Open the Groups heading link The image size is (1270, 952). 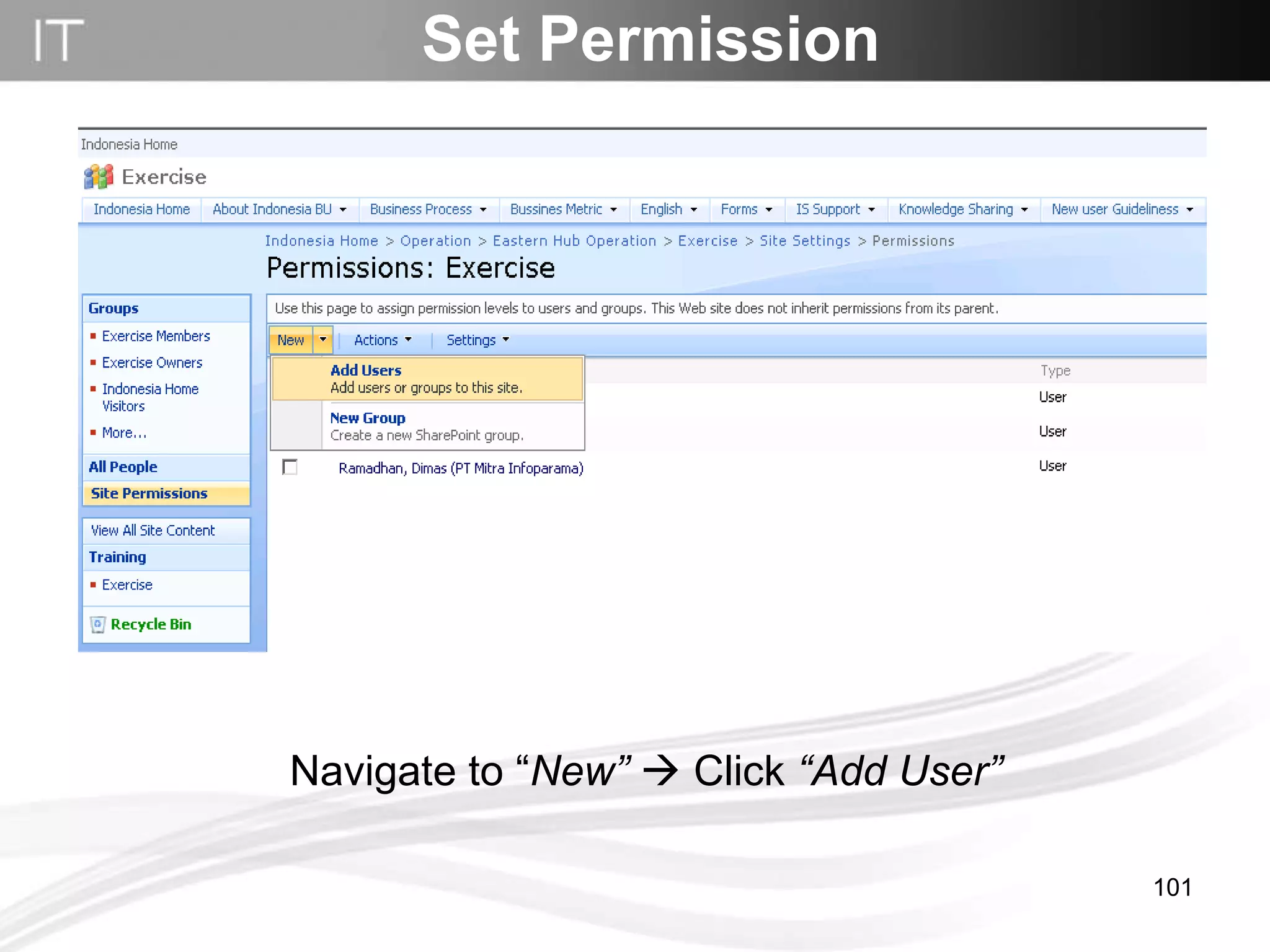[x=113, y=308]
